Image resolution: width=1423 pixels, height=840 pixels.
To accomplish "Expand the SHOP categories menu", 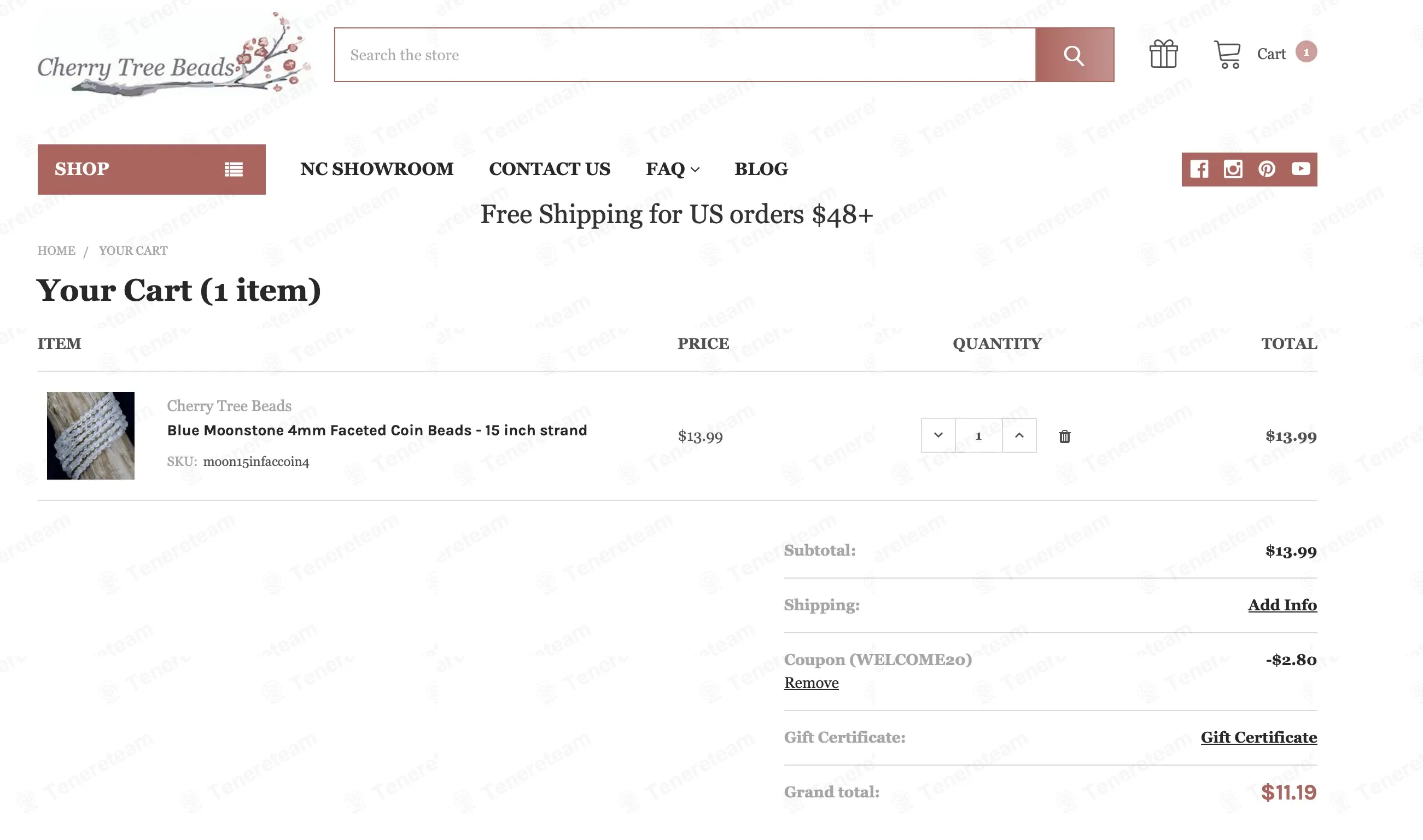I will tap(151, 169).
